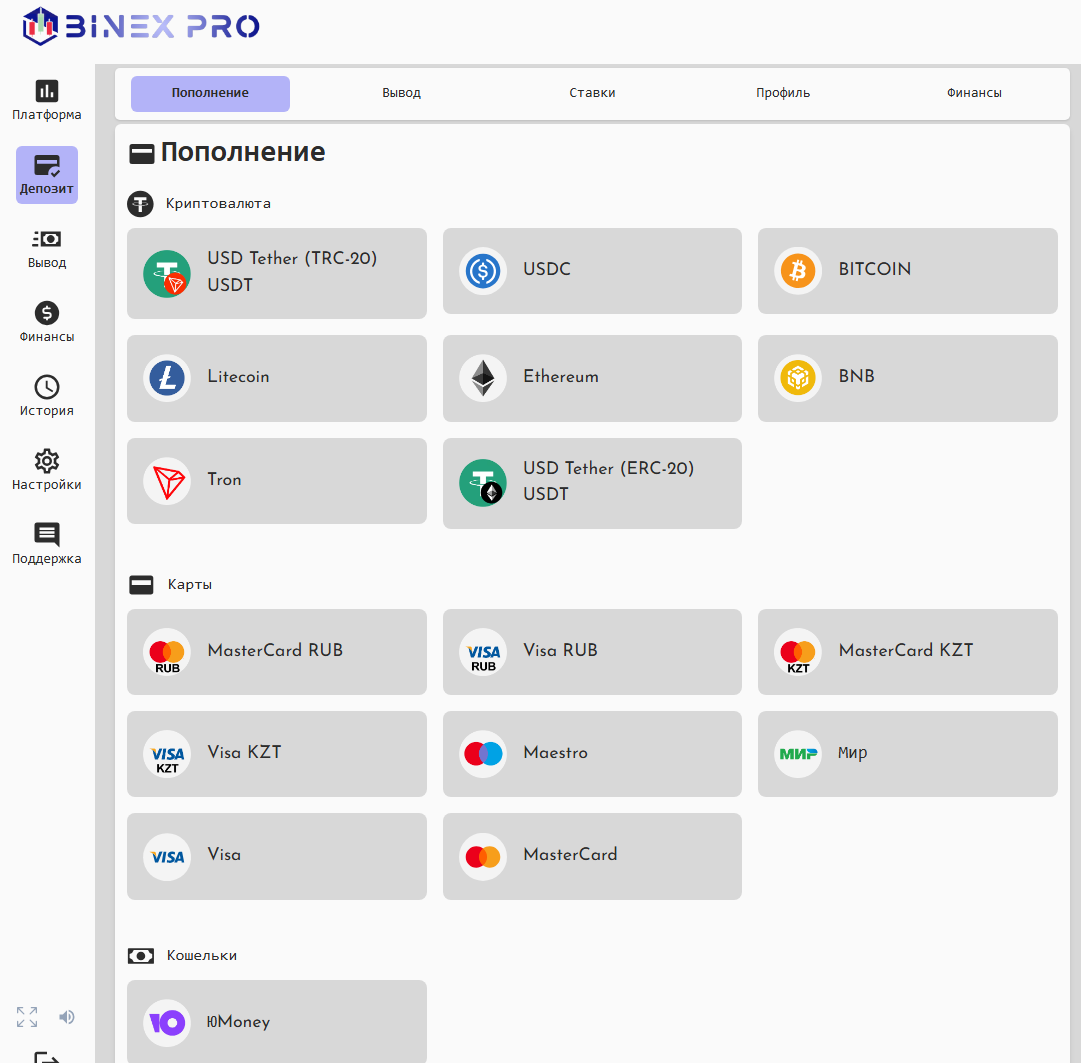Click the Карты section heading
1081x1063 pixels.
[x=190, y=585]
